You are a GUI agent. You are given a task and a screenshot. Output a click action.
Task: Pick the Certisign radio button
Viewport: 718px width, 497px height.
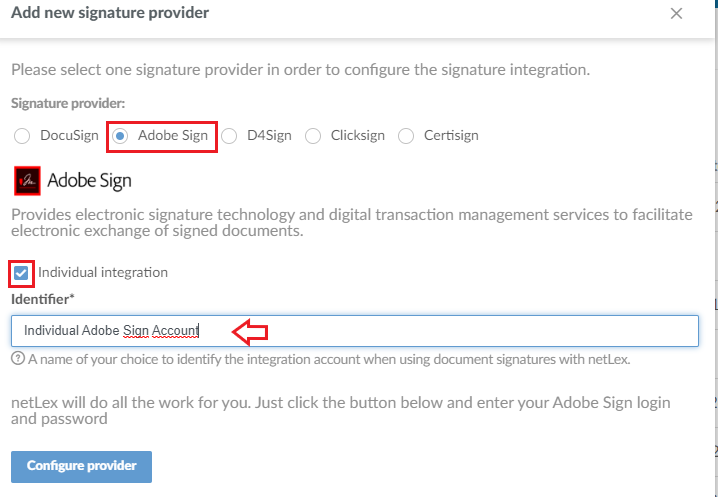[406, 136]
